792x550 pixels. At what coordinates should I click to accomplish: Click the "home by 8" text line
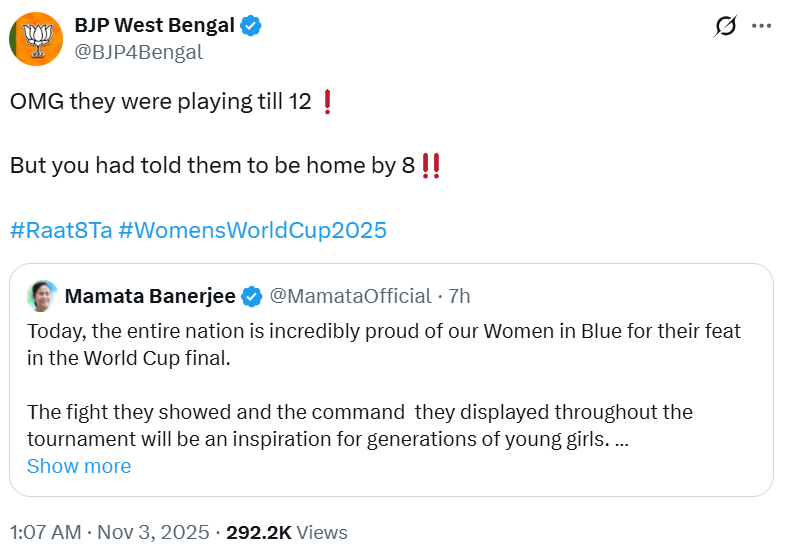click(x=212, y=165)
